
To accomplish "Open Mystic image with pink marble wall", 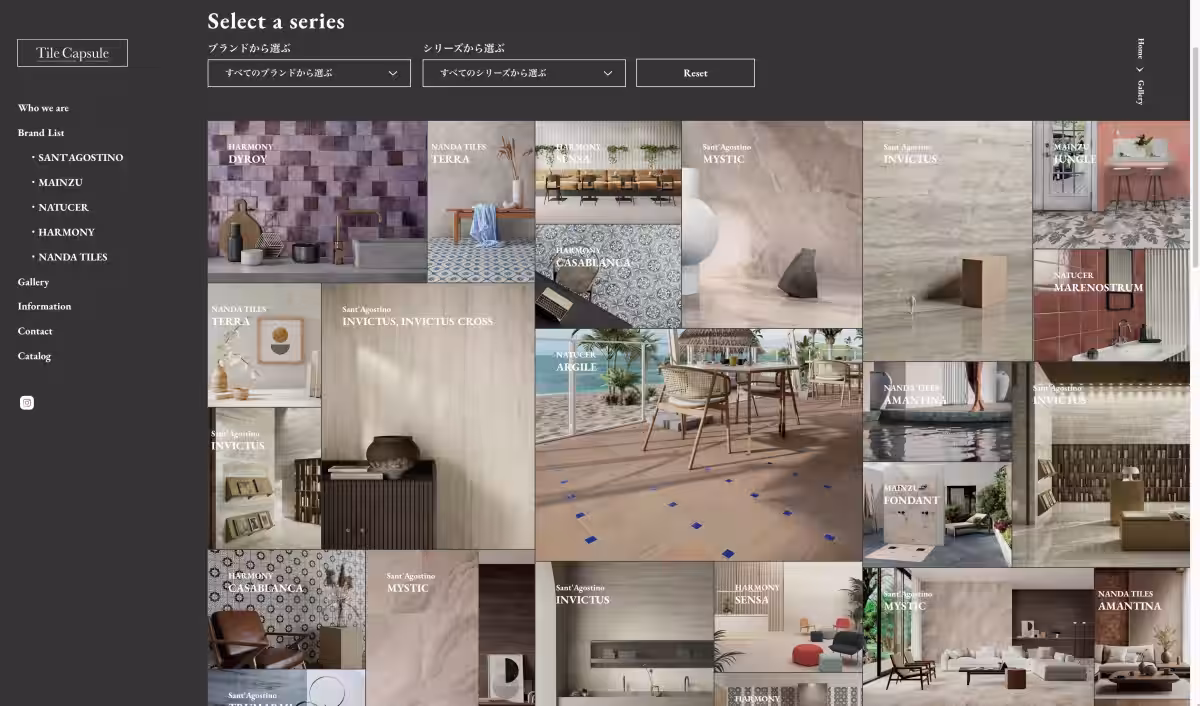I will (x=450, y=628).
